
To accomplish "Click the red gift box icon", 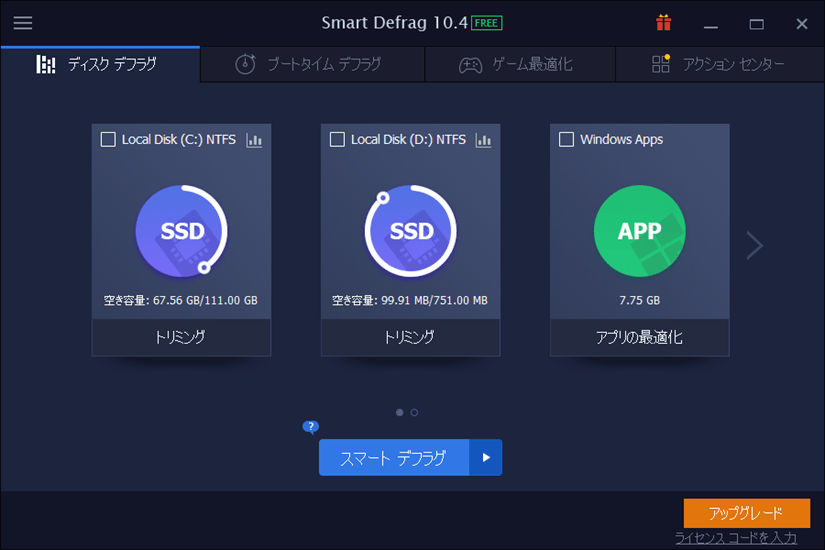I will coord(663,23).
